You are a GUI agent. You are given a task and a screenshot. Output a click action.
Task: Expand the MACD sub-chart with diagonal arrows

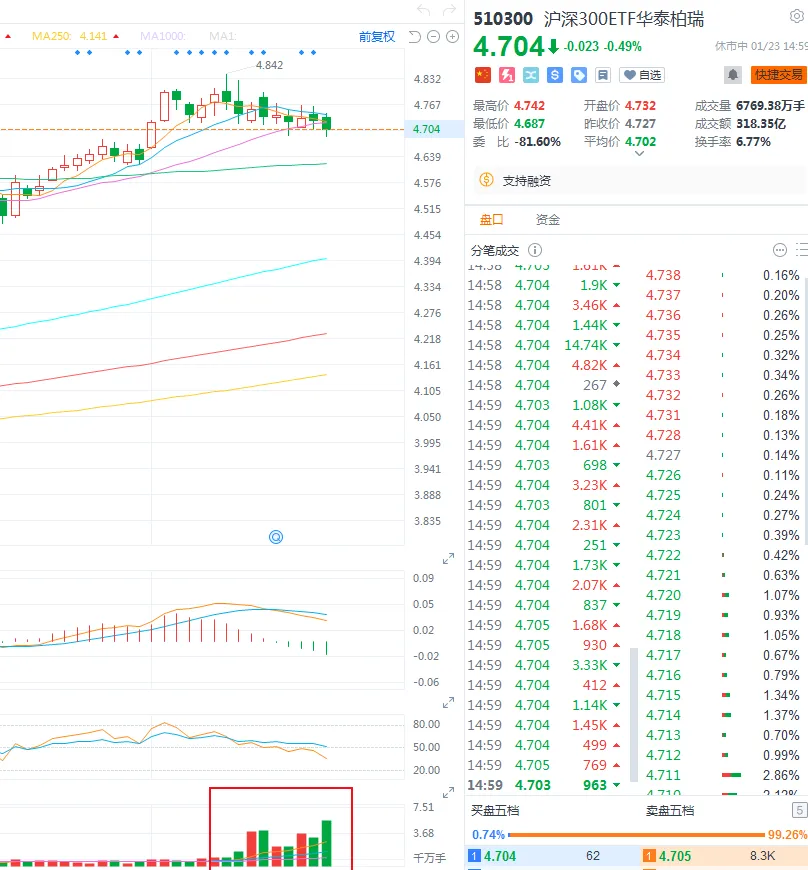(x=448, y=559)
